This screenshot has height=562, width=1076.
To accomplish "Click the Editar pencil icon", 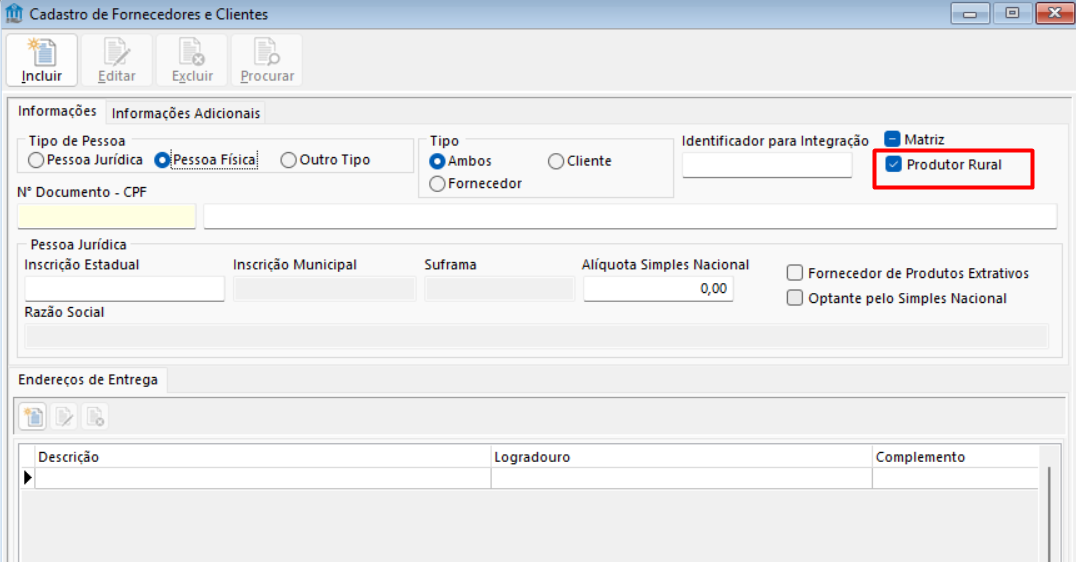I will click(117, 52).
